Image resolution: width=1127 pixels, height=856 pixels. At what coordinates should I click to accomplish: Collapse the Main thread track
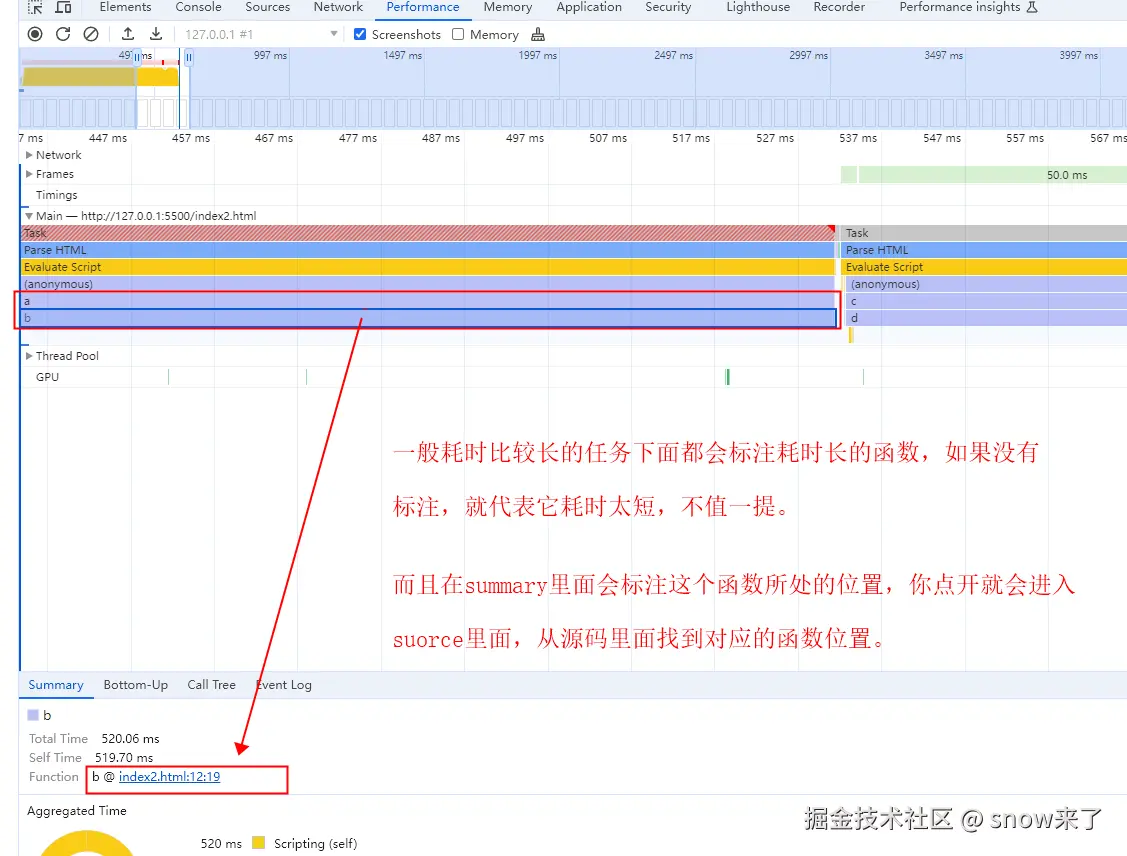coord(29,216)
